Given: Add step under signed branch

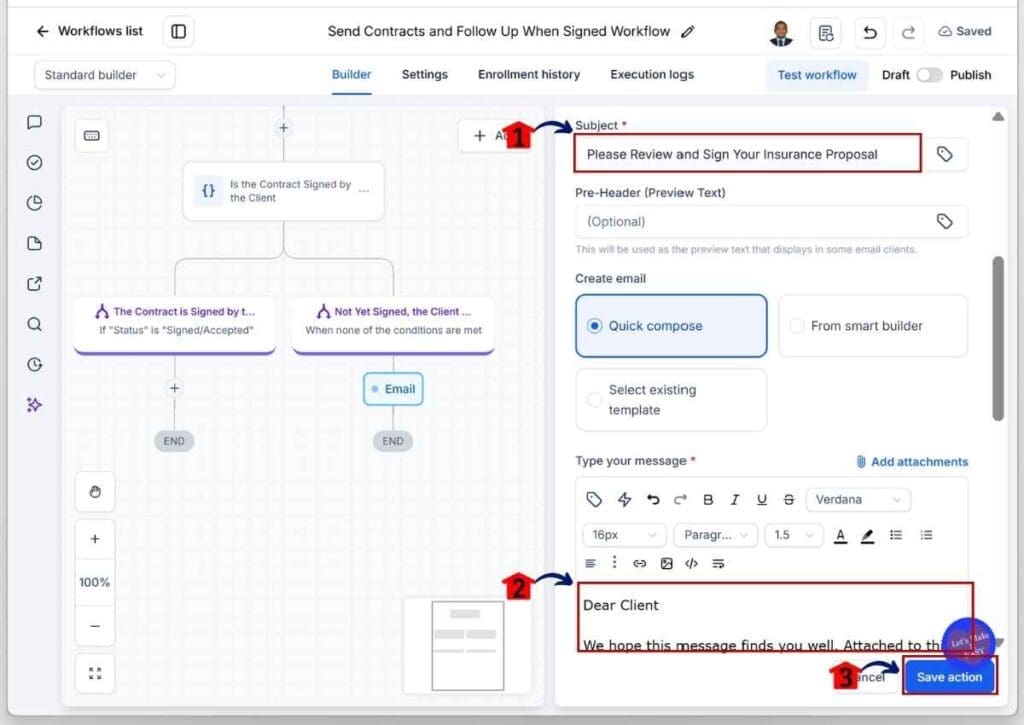Looking at the screenshot, I should (174, 388).
